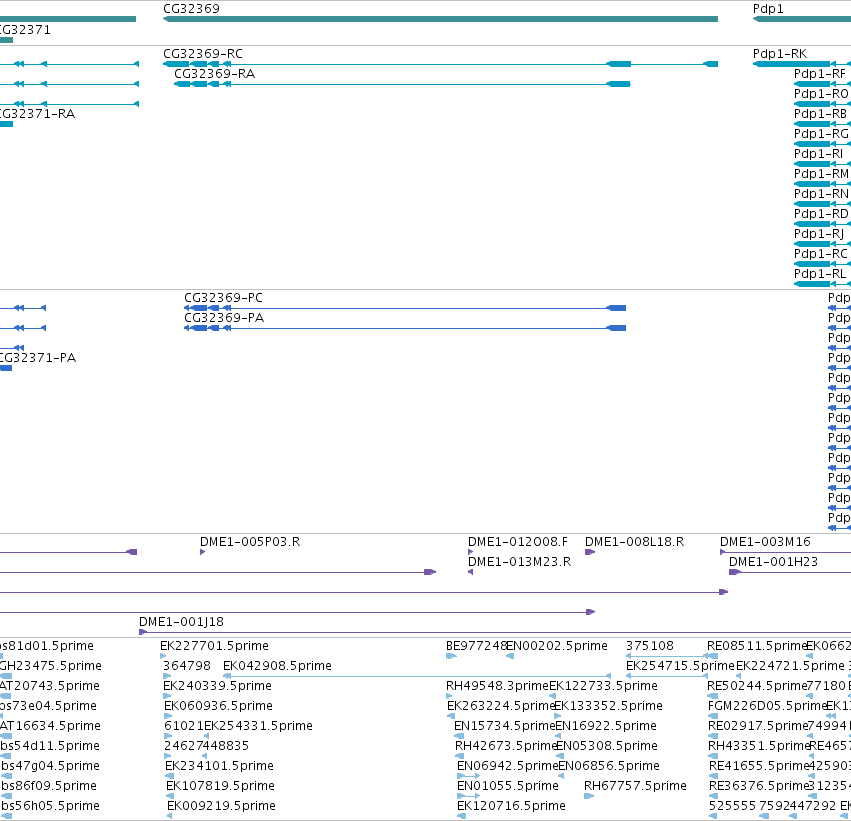The image size is (851, 821).
Task: Open the Pdp1-RF transcript label
Action: point(820,74)
